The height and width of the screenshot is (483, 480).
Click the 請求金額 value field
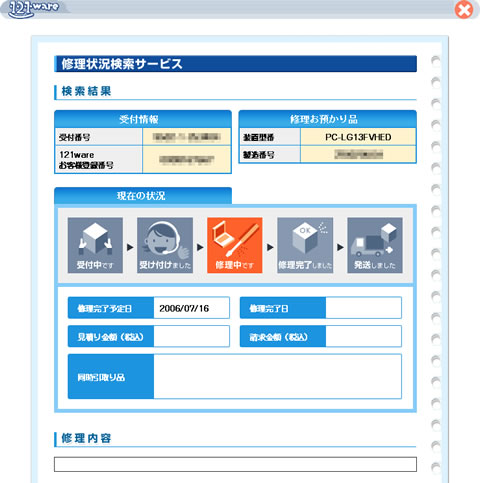pos(364,337)
